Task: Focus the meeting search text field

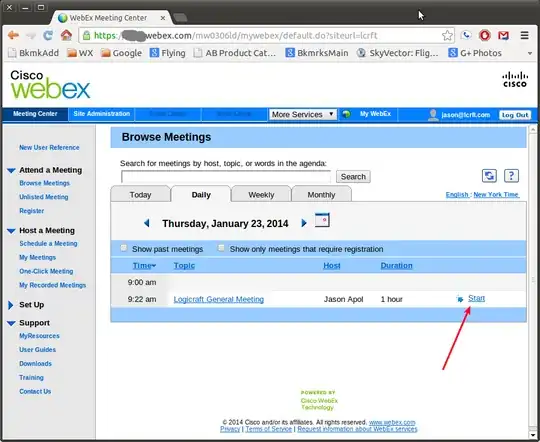Action: (226, 177)
